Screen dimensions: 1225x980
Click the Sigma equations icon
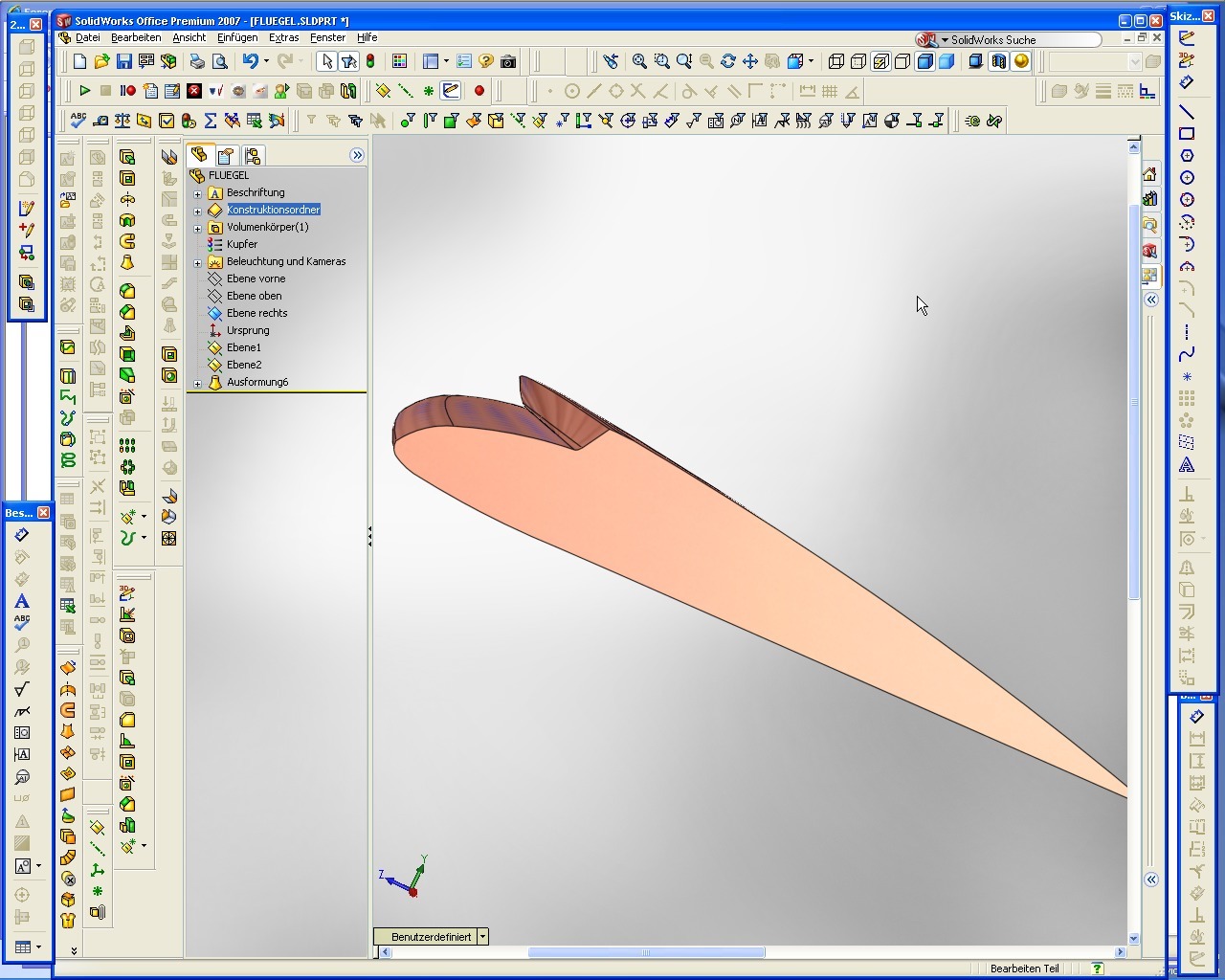tap(211, 121)
